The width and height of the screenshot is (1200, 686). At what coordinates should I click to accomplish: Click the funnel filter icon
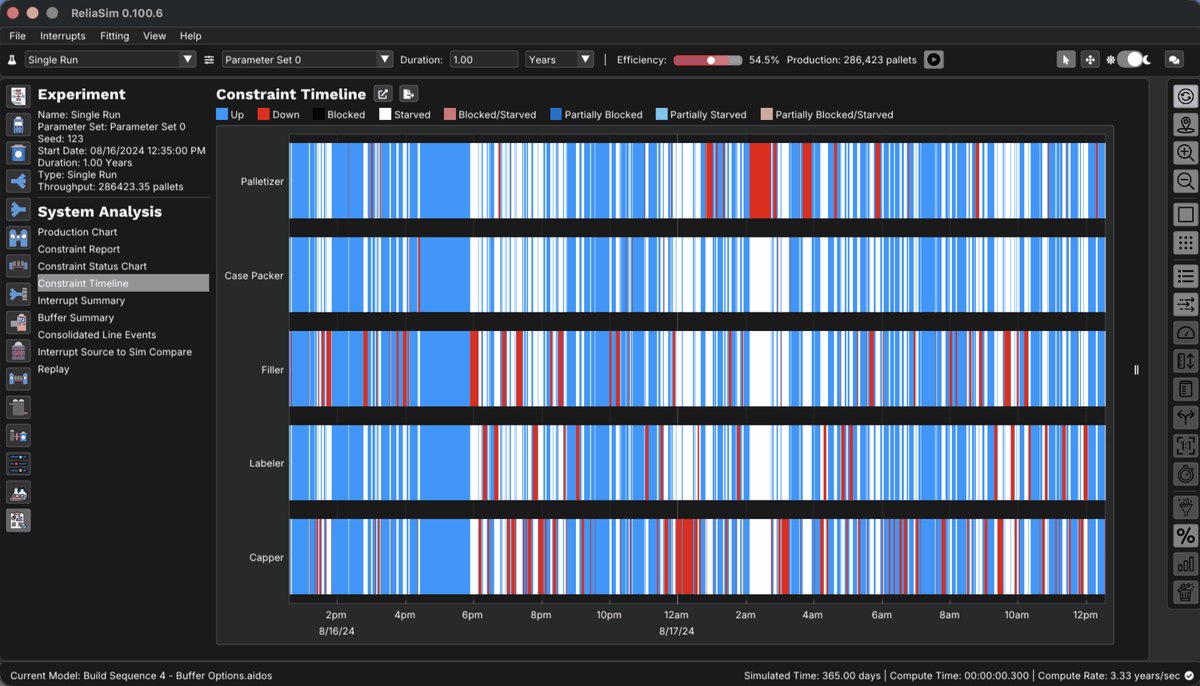tap(1185, 508)
